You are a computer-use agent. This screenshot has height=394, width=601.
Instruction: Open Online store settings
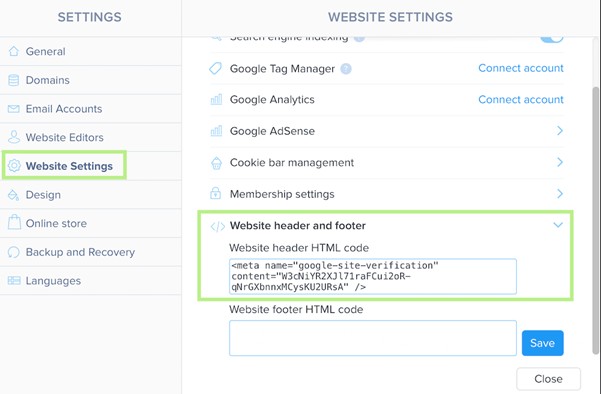(91, 223)
